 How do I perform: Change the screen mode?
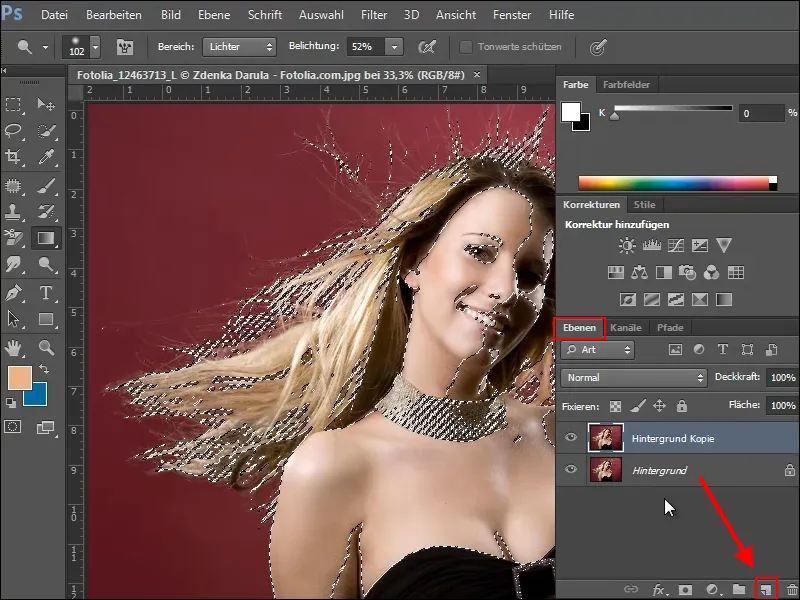click(x=46, y=428)
